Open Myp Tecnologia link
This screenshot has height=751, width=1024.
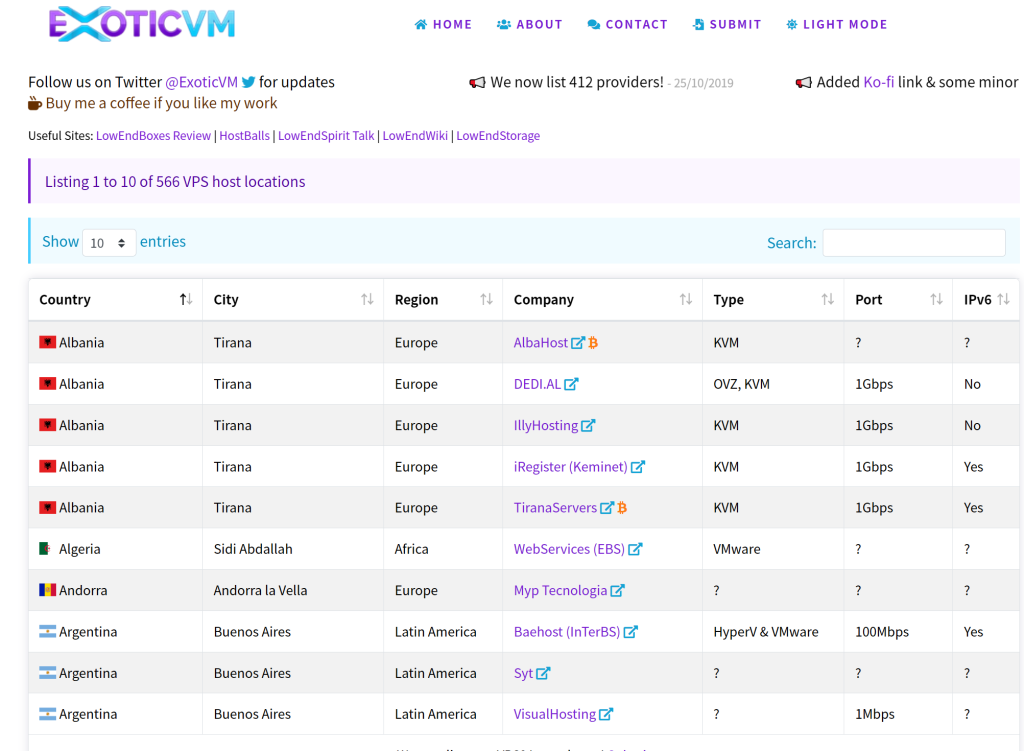[560, 590]
